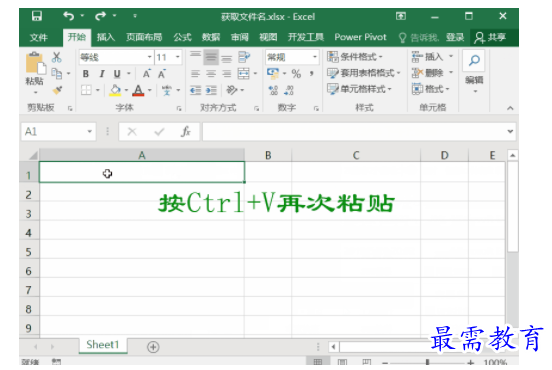Open 格式 format cells menu
The image size is (552, 370).
tap(431, 89)
